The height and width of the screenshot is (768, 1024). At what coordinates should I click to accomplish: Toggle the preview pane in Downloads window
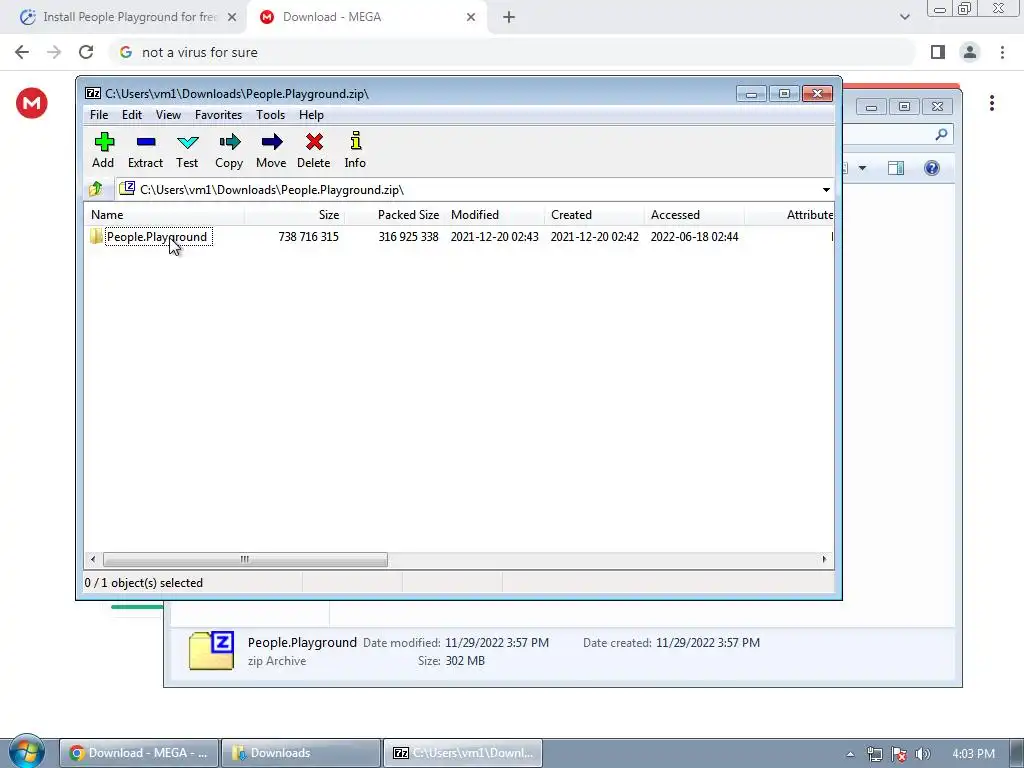(x=896, y=168)
